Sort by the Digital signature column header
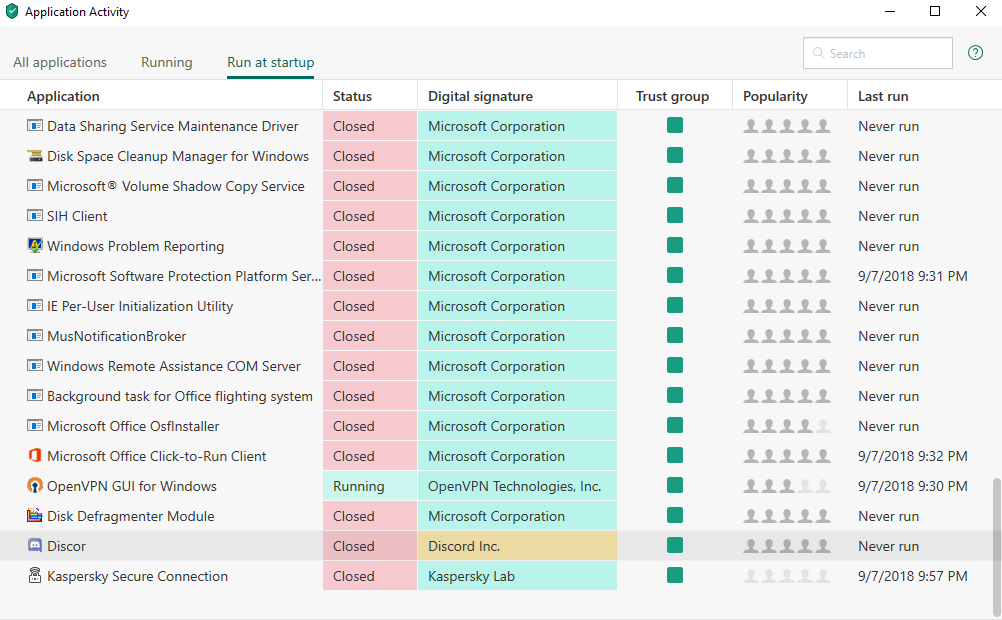The height and width of the screenshot is (620, 1002). 480,96
